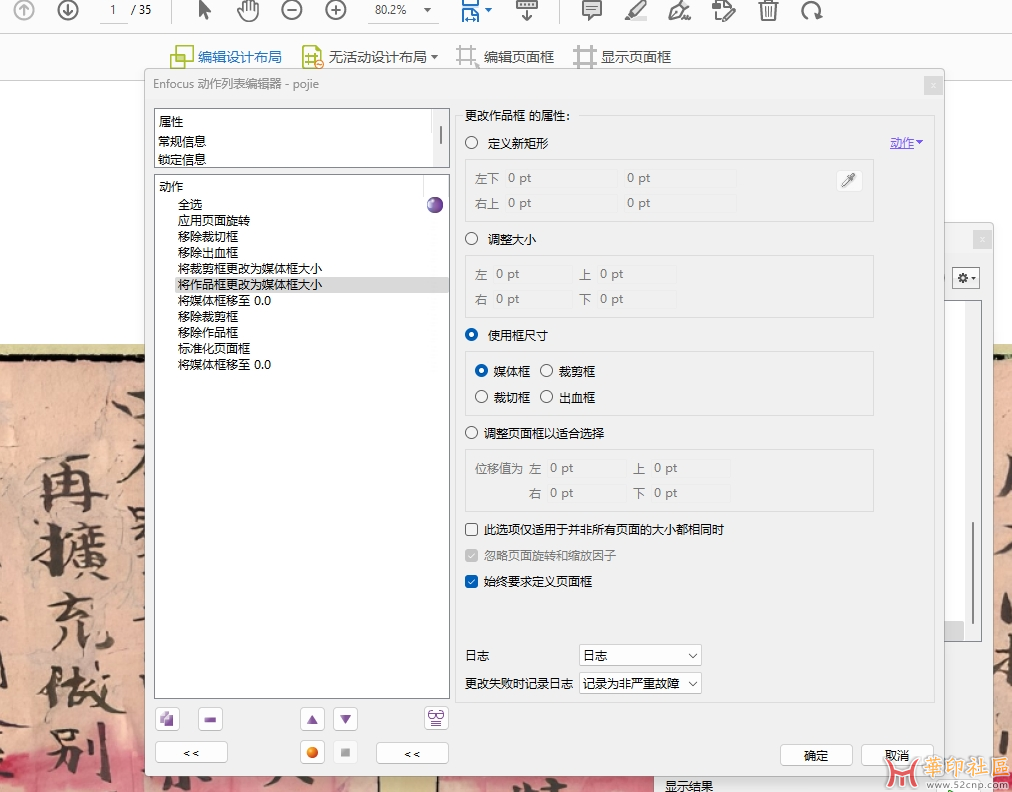Select the hand pan tool
This screenshot has width=1012, height=792.
pos(248,10)
